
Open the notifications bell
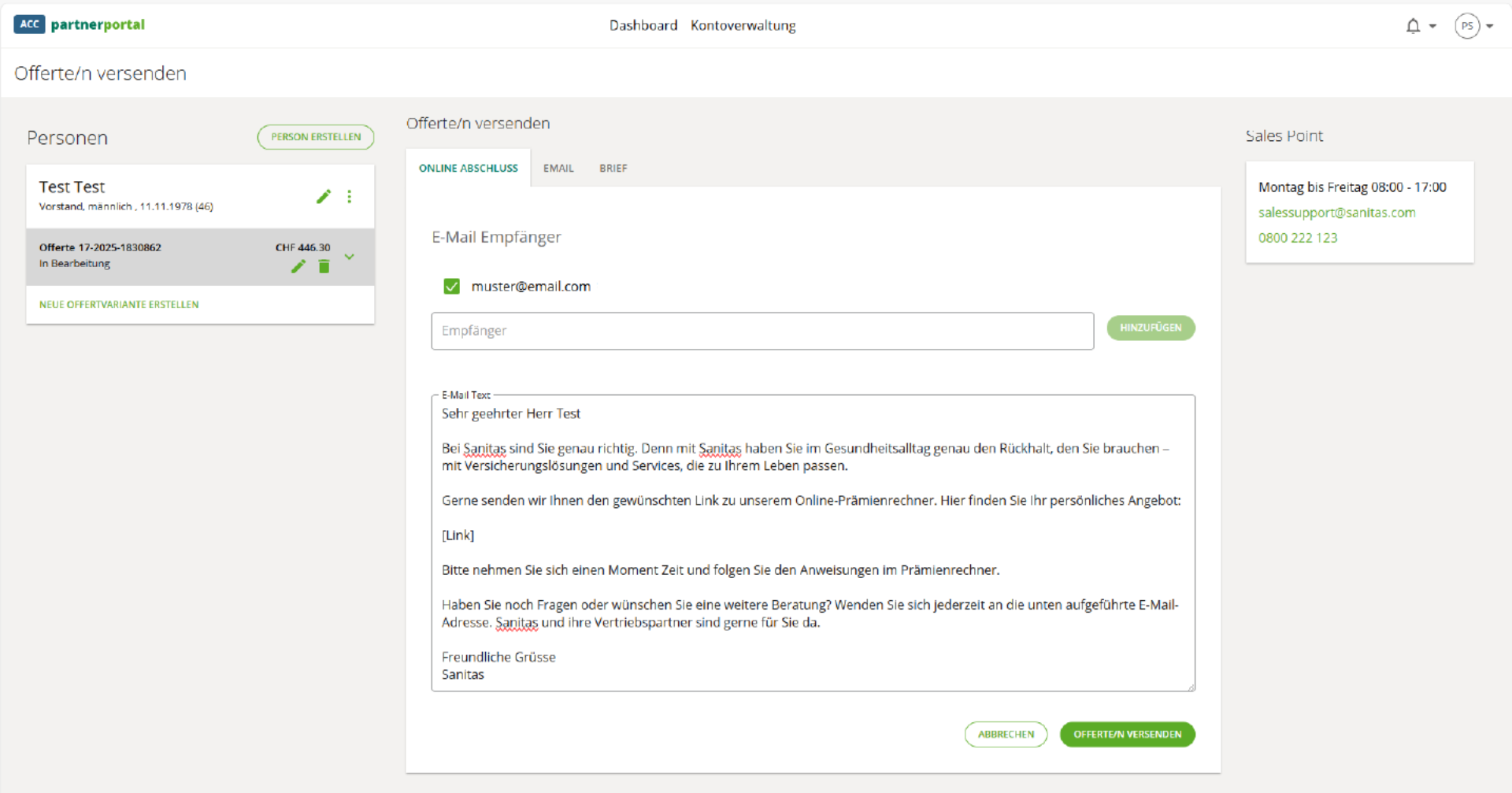coord(1413,26)
